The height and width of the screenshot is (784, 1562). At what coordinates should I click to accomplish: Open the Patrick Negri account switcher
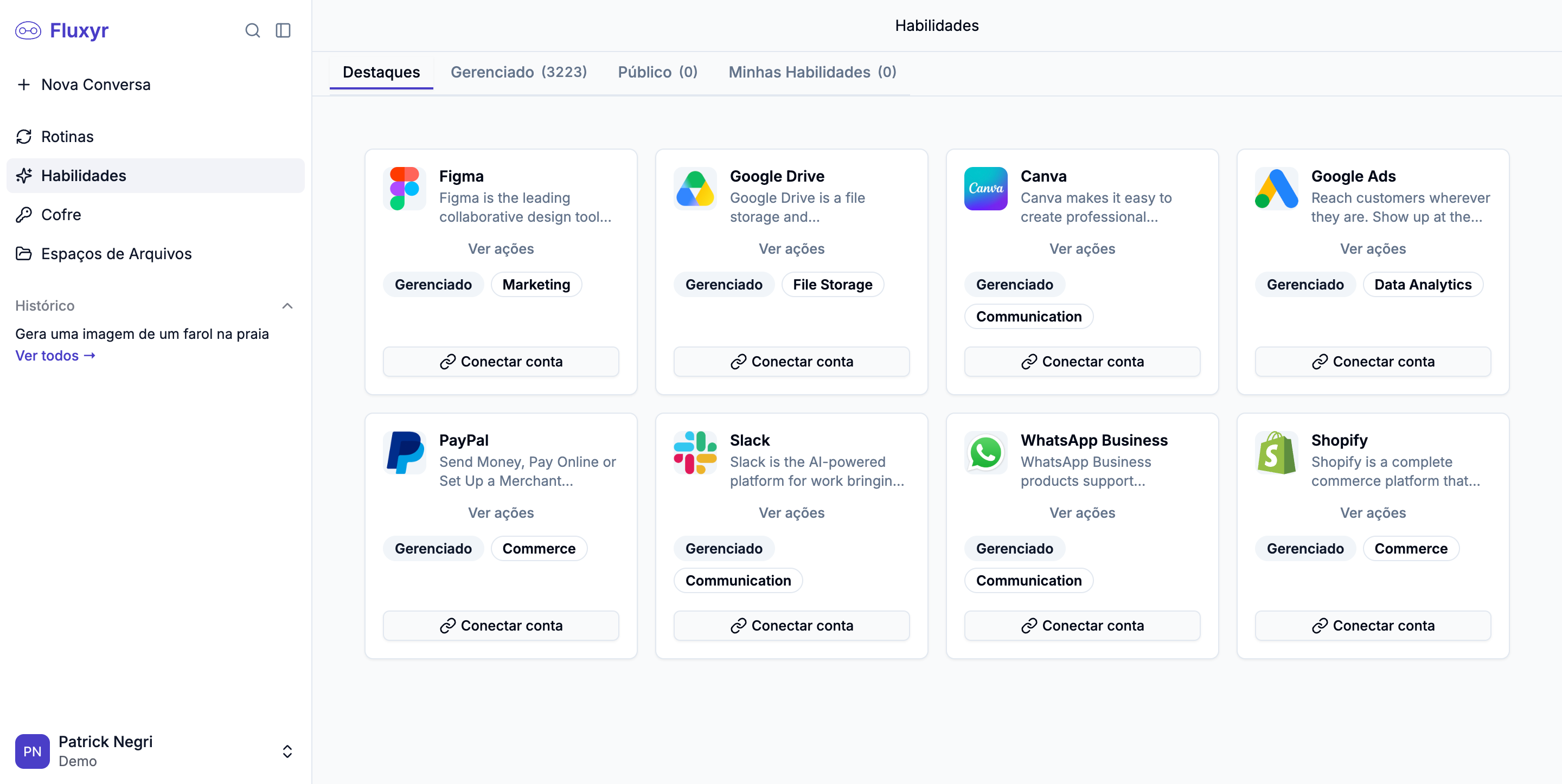(x=155, y=751)
